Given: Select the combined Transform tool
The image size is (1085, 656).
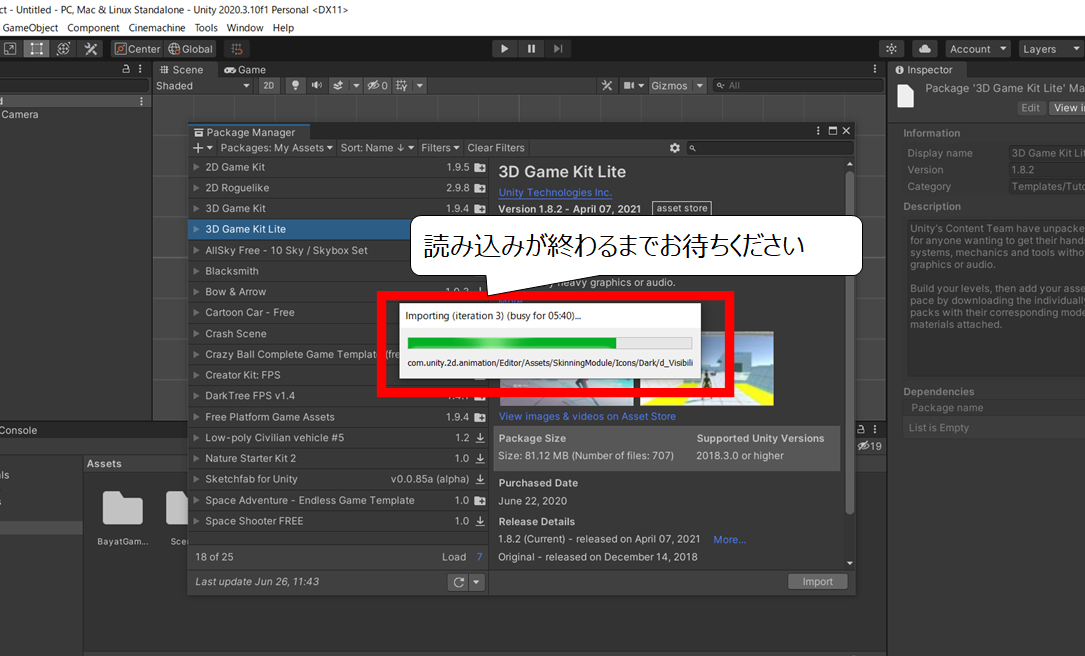Looking at the screenshot, I should (63, 48).
